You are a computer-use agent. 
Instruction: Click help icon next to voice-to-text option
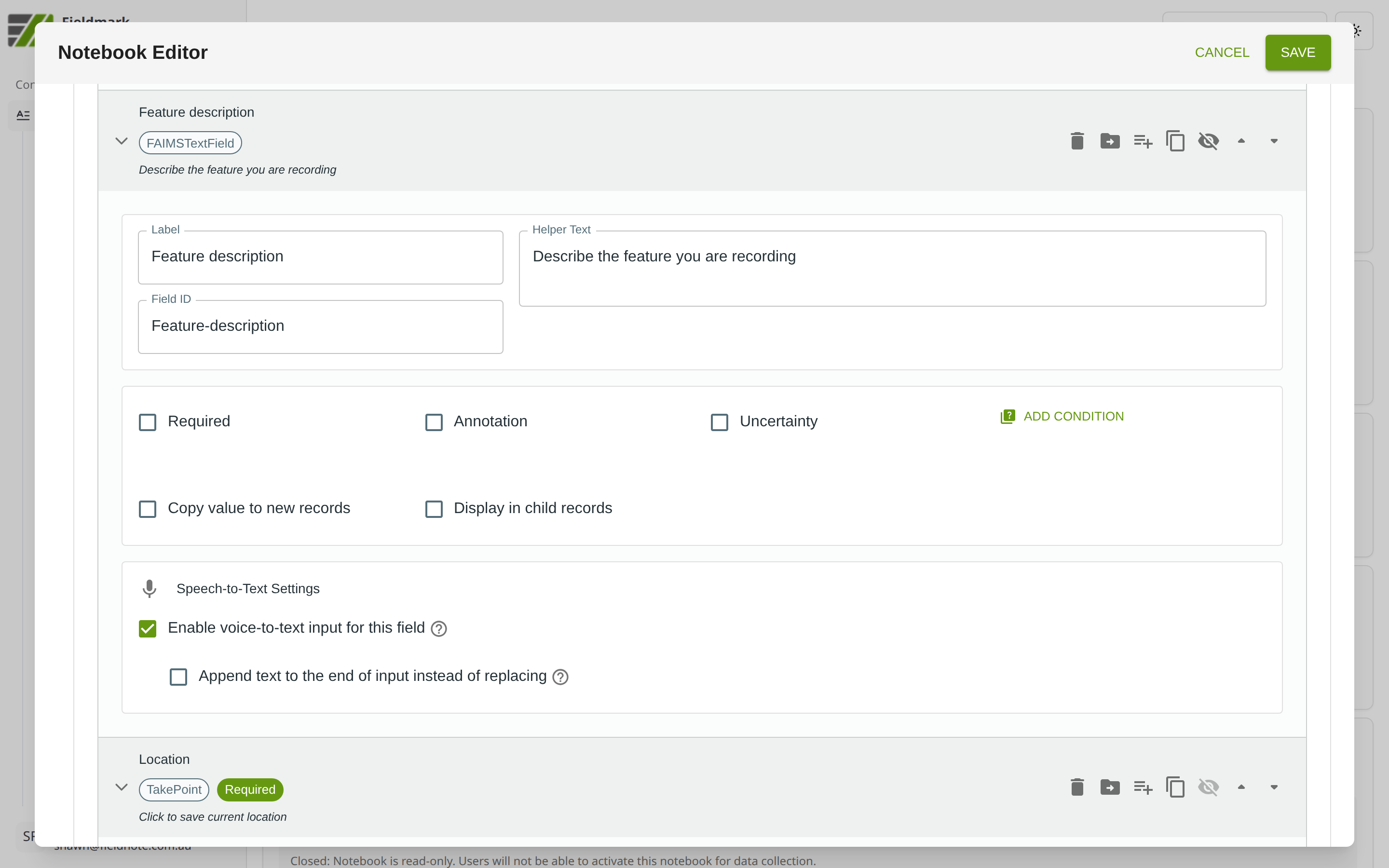pyautogui.click(x=438, y=629)
